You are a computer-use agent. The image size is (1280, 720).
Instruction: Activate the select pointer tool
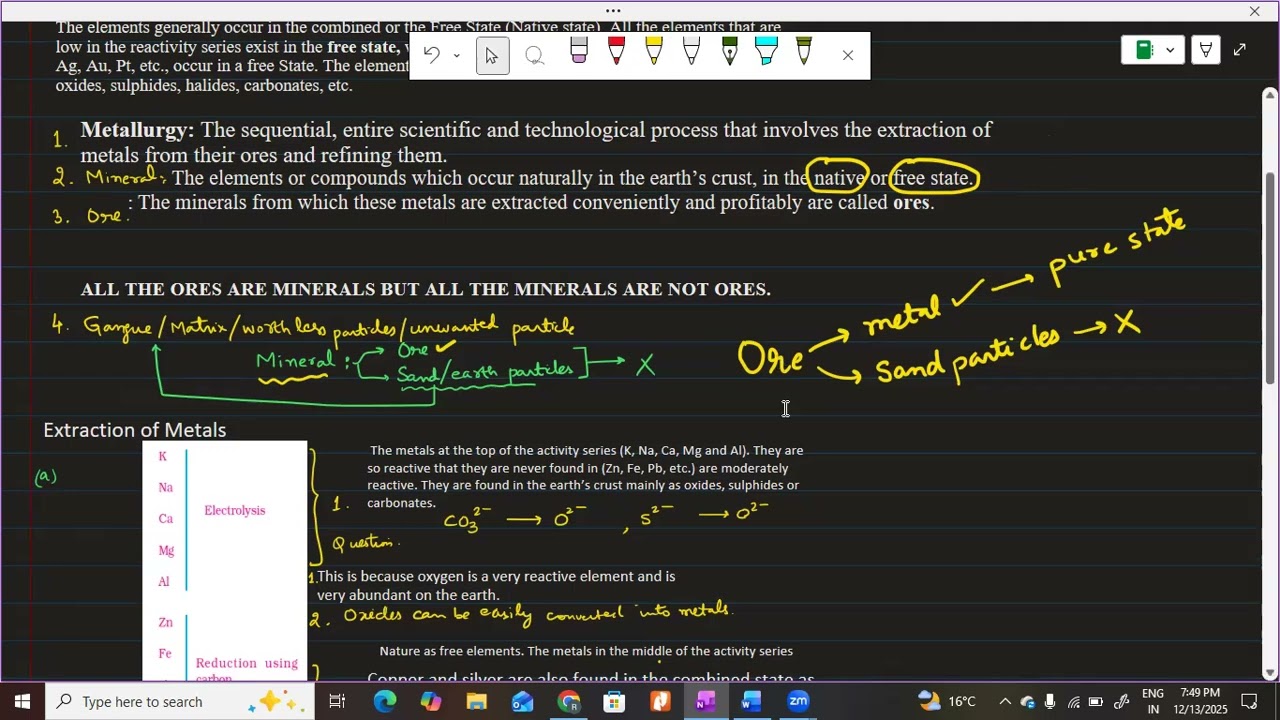point(492,55)
